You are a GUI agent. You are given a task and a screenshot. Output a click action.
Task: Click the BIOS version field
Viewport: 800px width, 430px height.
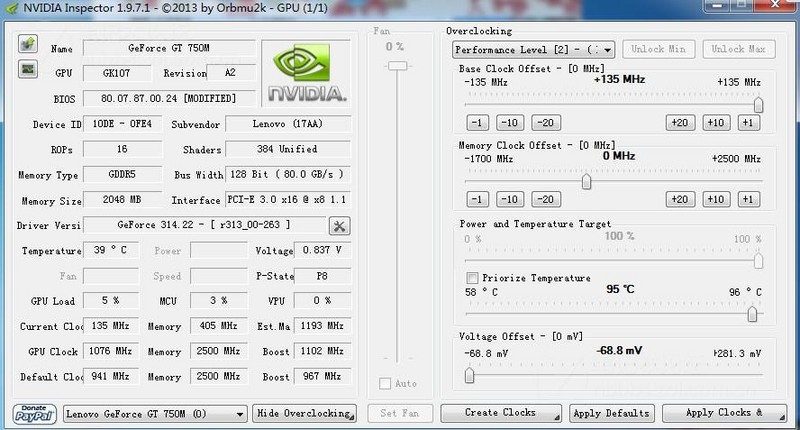coord(169,98)
